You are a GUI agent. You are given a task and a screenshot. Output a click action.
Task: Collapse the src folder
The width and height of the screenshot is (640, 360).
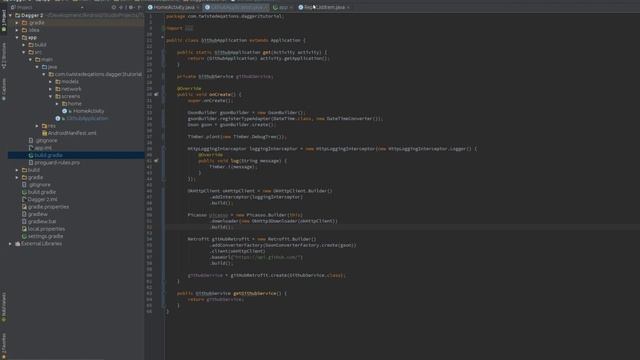coord(24,52)
